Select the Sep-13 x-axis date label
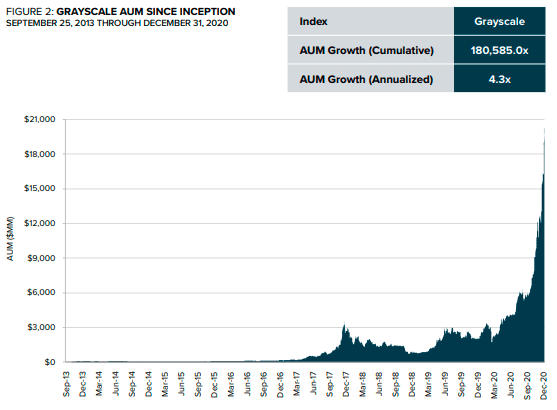 (x=66, y=384)
